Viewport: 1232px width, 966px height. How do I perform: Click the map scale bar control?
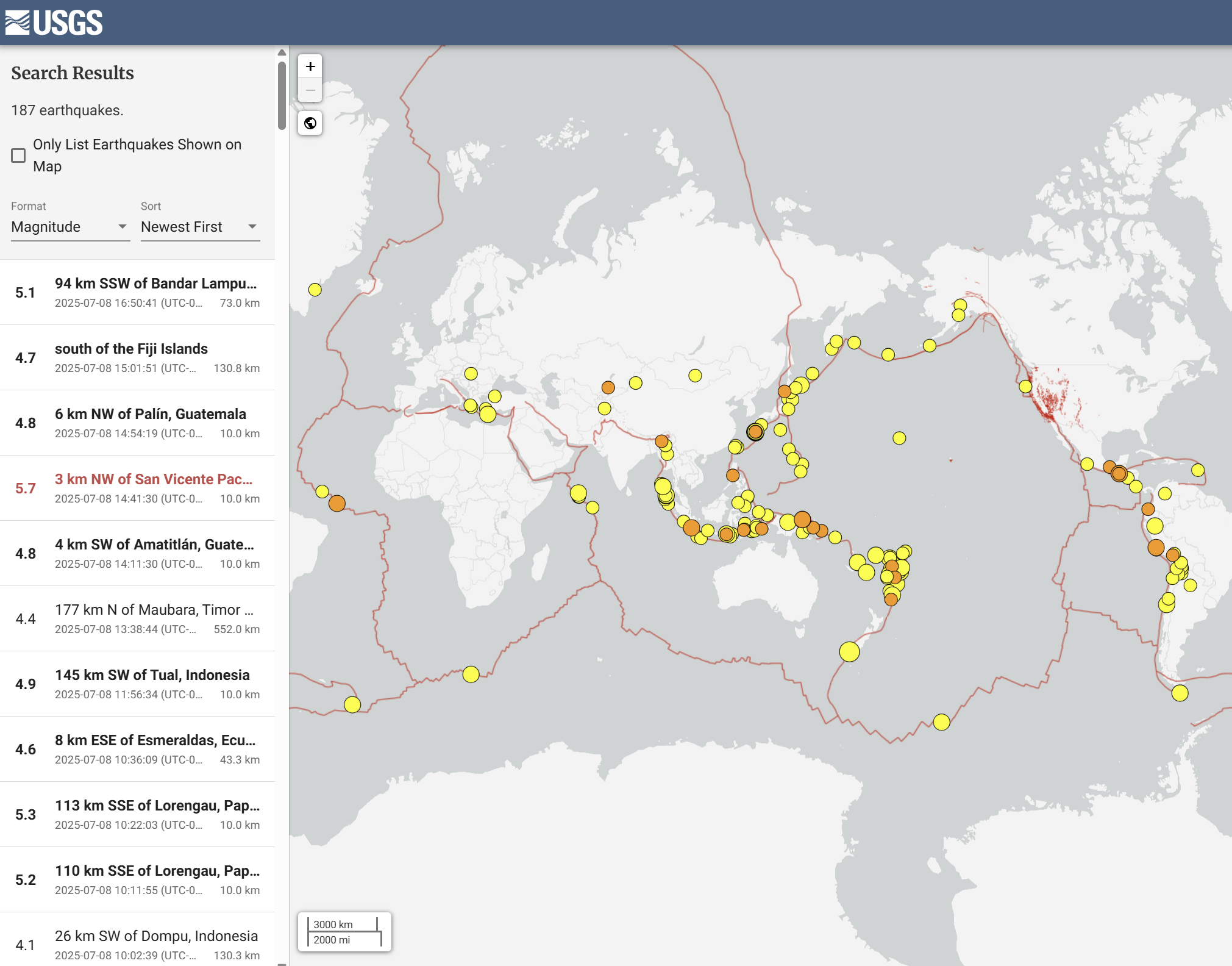tap(344, 932)
